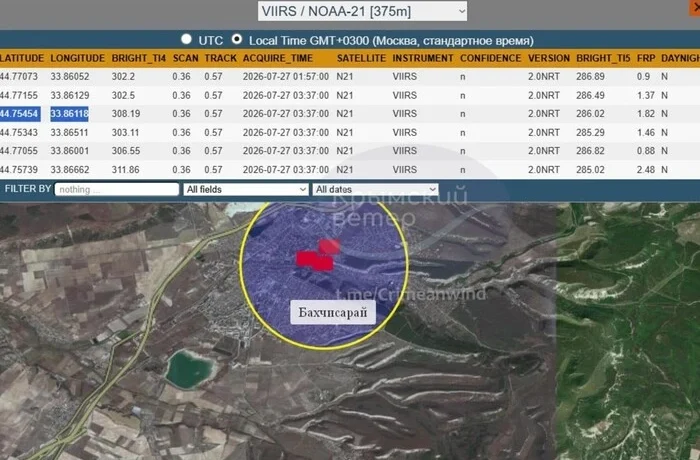Click longitude value 33.86662

pyautogui.click(x=70, y=170)
